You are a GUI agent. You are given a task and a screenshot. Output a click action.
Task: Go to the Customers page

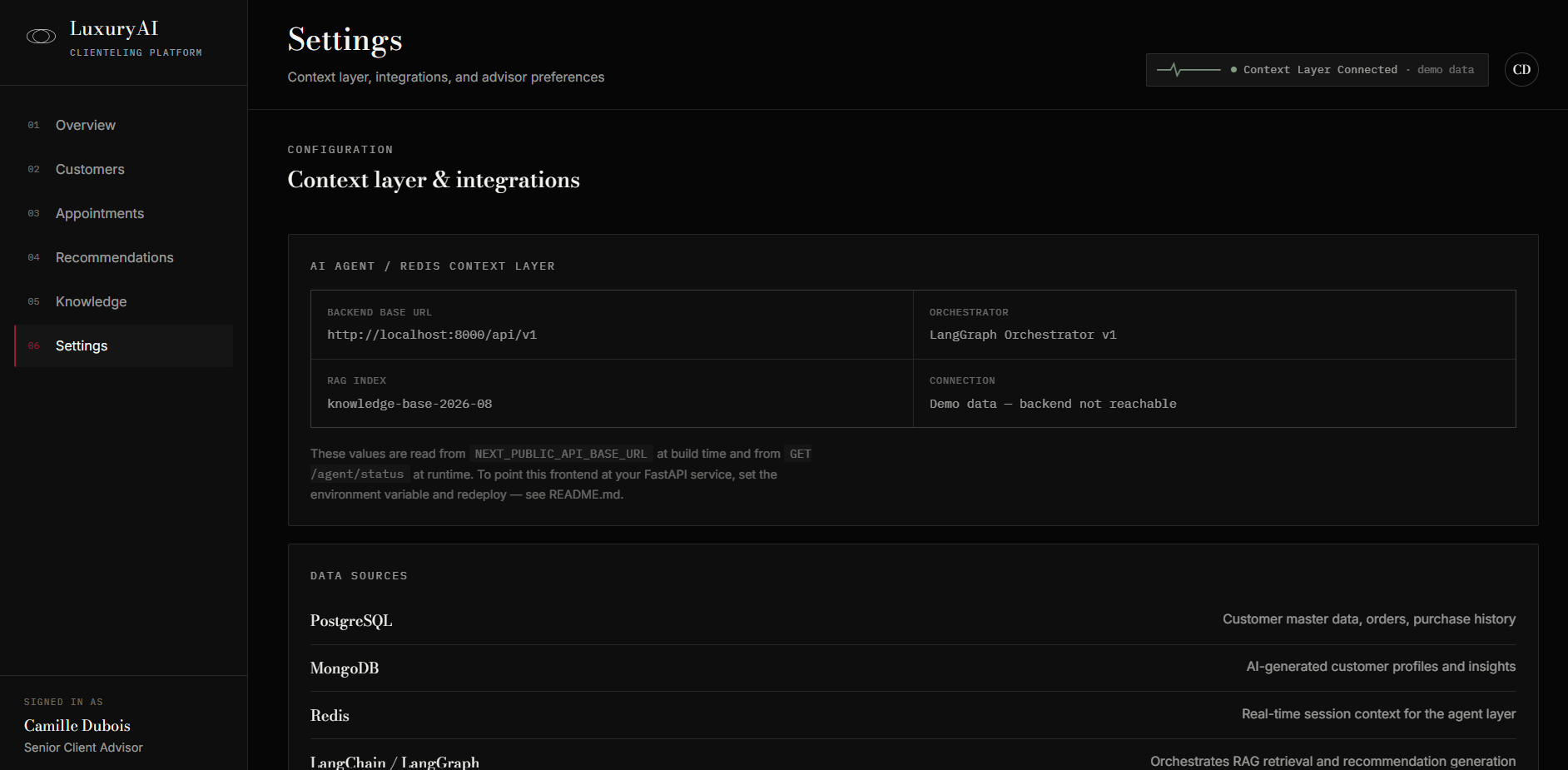click(123, 169)
